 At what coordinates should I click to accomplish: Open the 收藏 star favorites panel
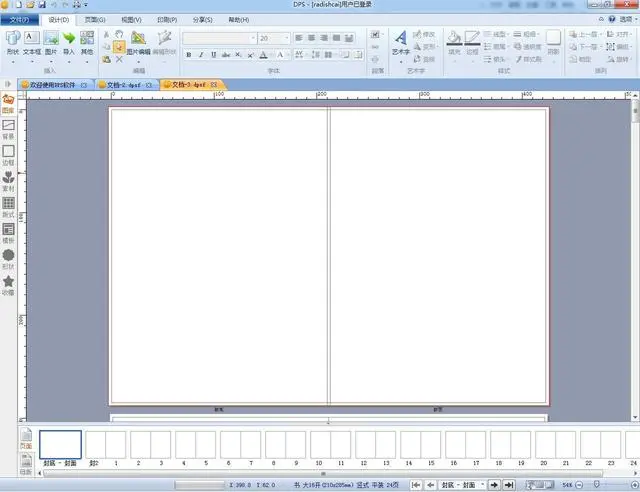8,285
